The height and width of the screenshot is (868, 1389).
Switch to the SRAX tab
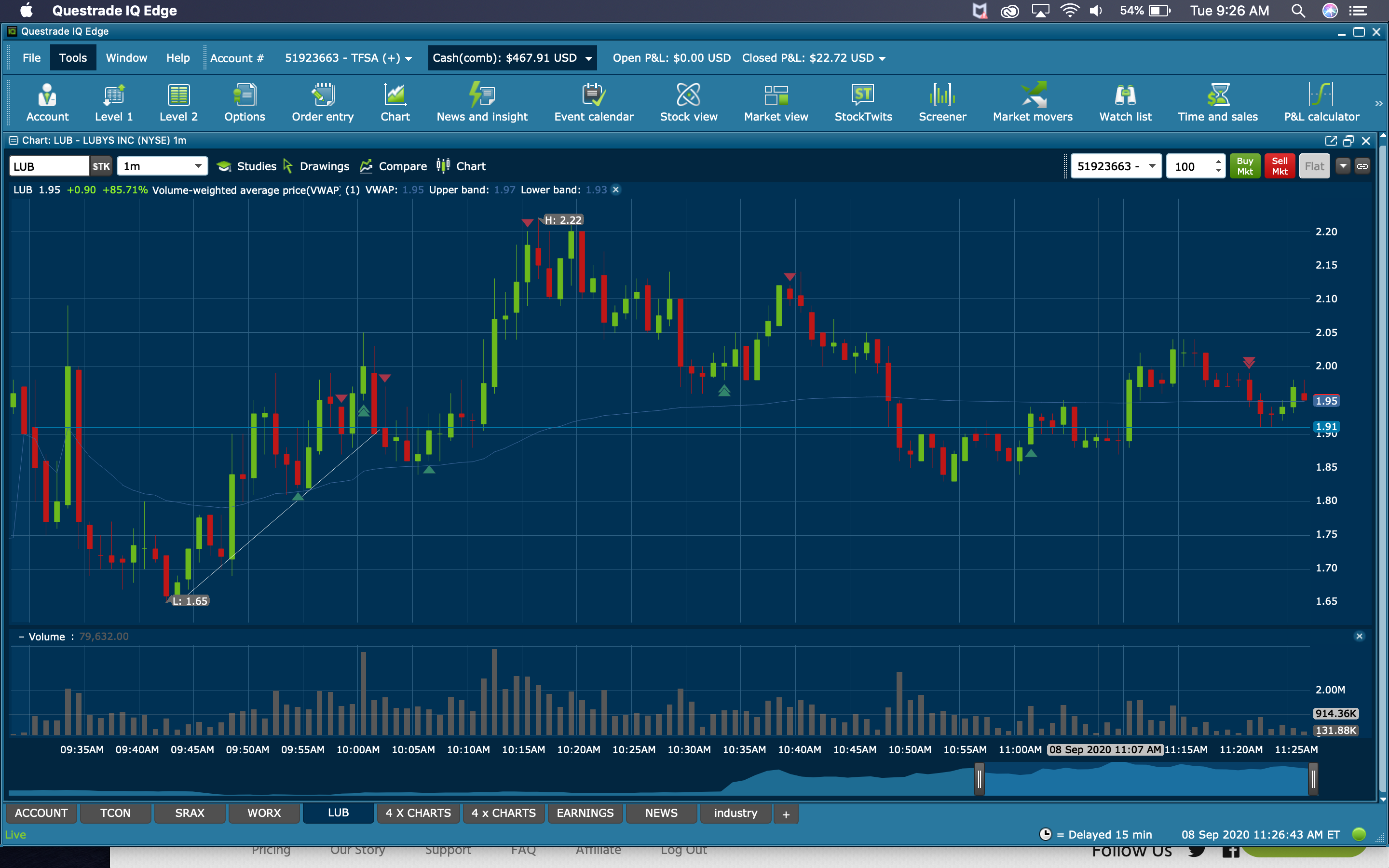coord(190,813)
